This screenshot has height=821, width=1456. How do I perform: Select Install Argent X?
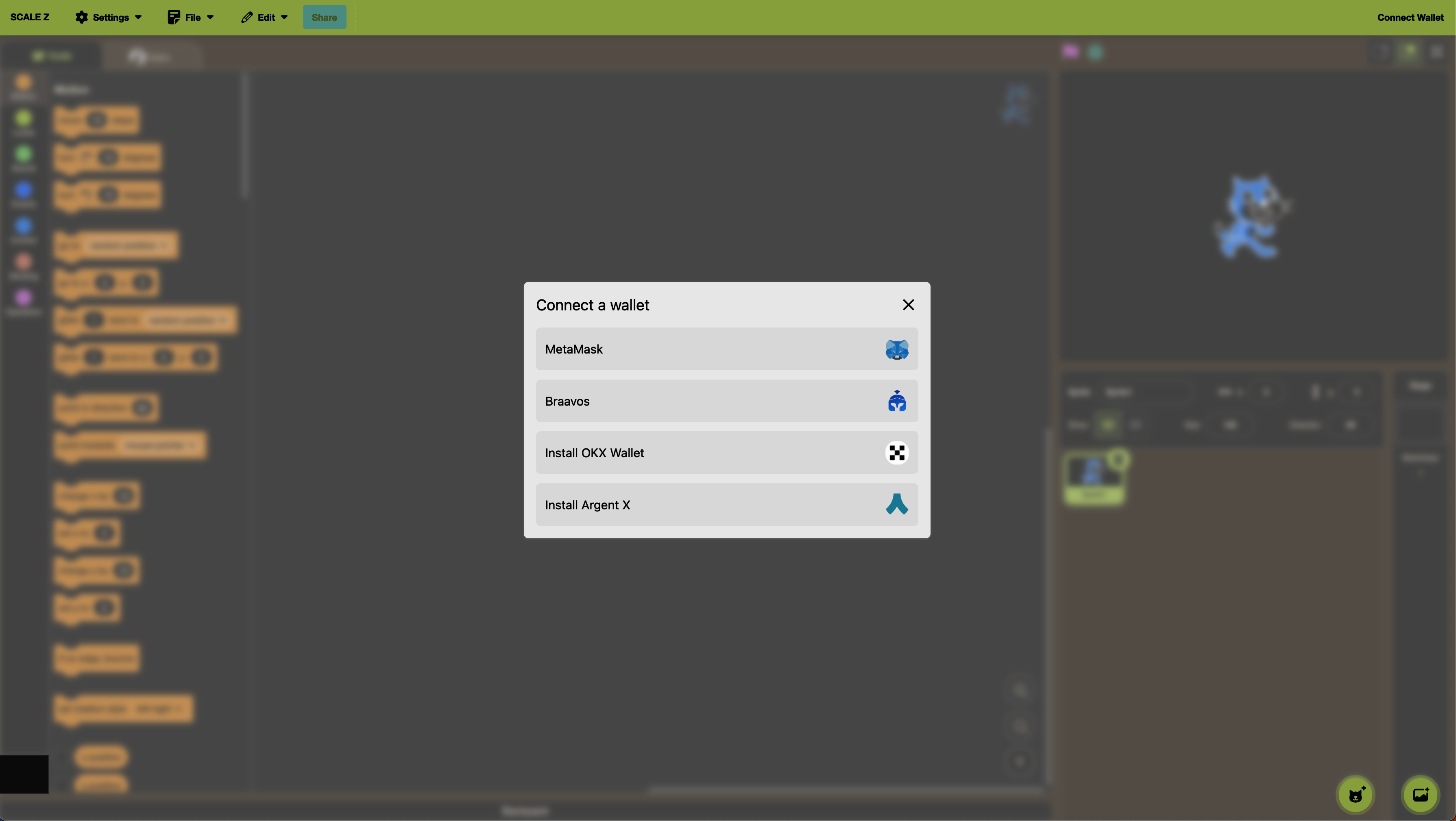[727, 505]
